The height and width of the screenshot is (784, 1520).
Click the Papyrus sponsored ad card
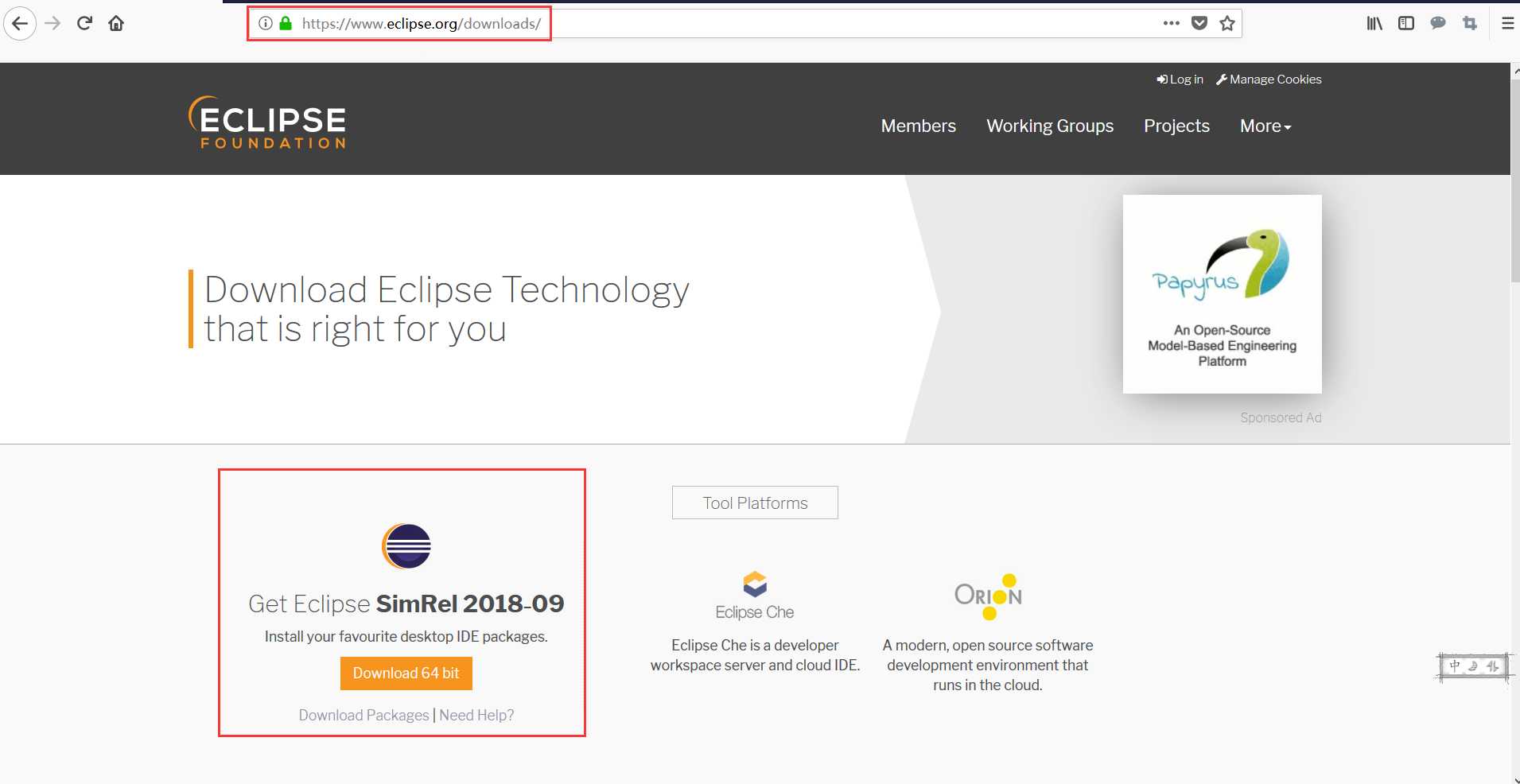point(1222,294)
